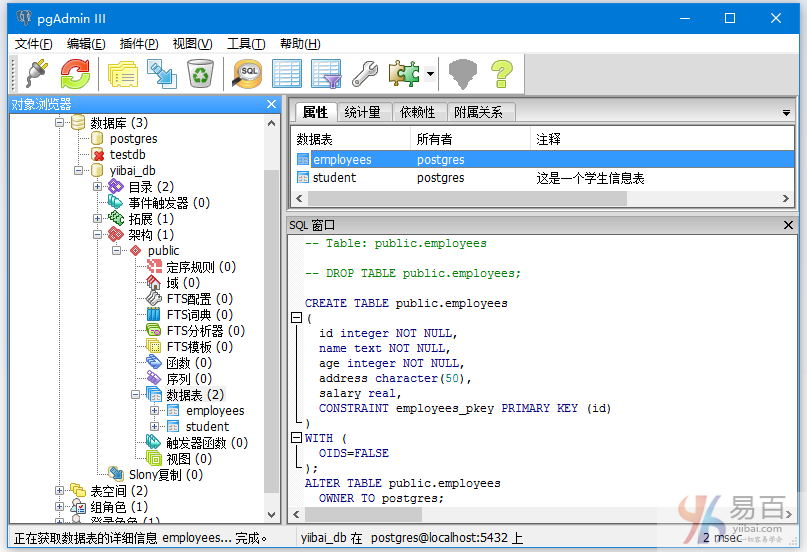The height and width of the screenshot is (552, 807).
Task: Close the 对象浏览器 panel
Action: 271,104
